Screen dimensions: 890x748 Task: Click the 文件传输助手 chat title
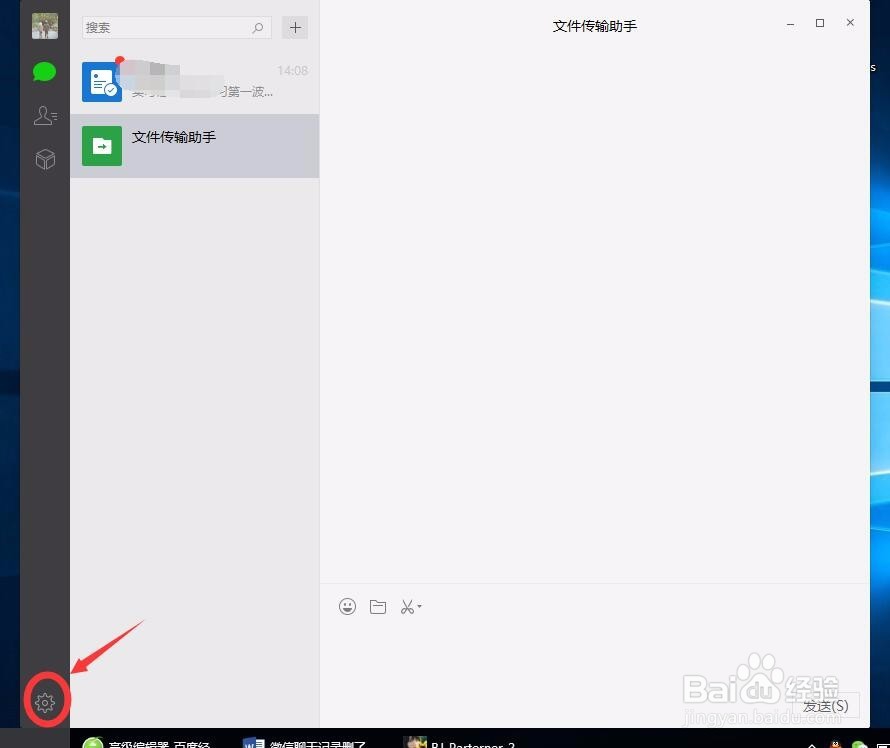point(594,26)
